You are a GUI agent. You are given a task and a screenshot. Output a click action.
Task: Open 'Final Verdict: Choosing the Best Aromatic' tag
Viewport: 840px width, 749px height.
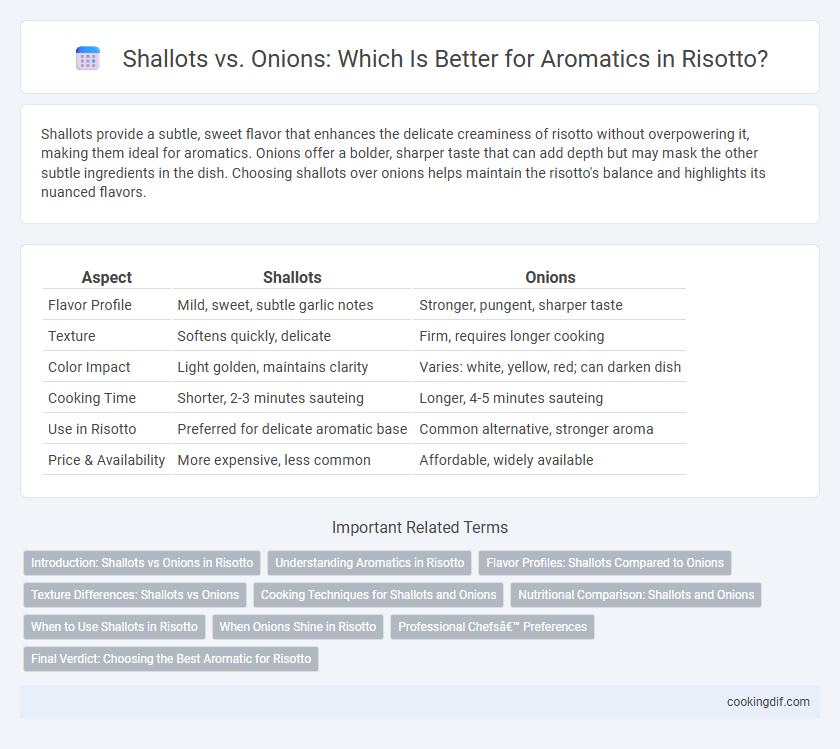click(171, 658)
